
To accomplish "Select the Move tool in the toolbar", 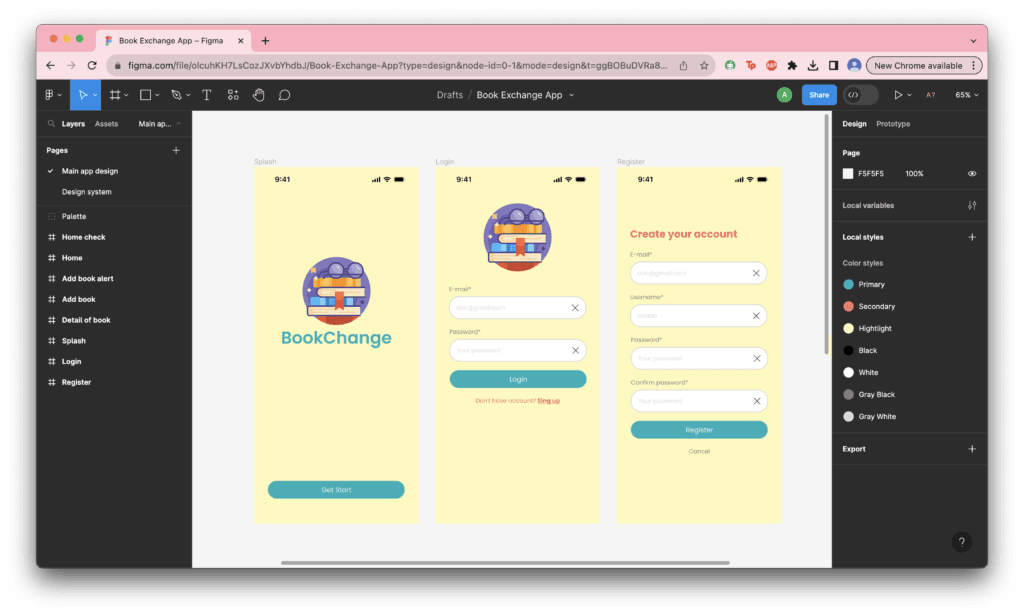I will [x=84, y=94].
